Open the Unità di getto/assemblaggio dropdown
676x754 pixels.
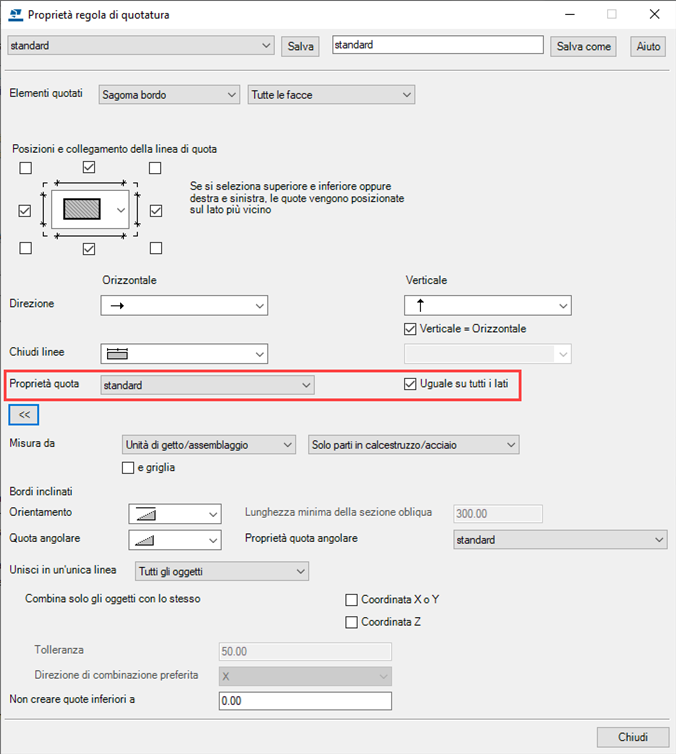(x=209, y=445)
